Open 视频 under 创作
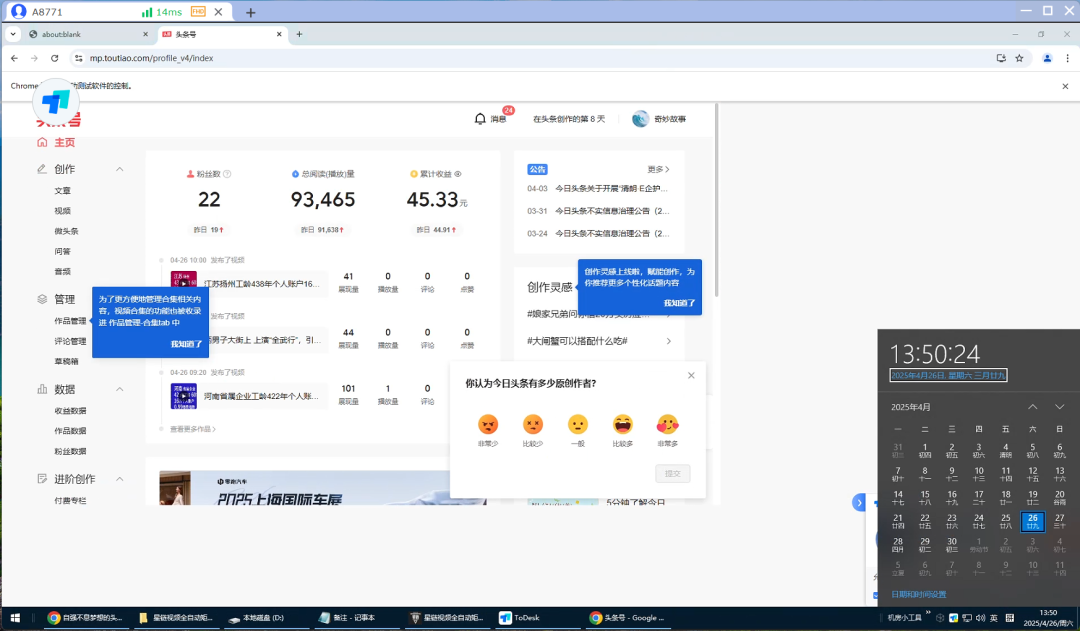 62,211
